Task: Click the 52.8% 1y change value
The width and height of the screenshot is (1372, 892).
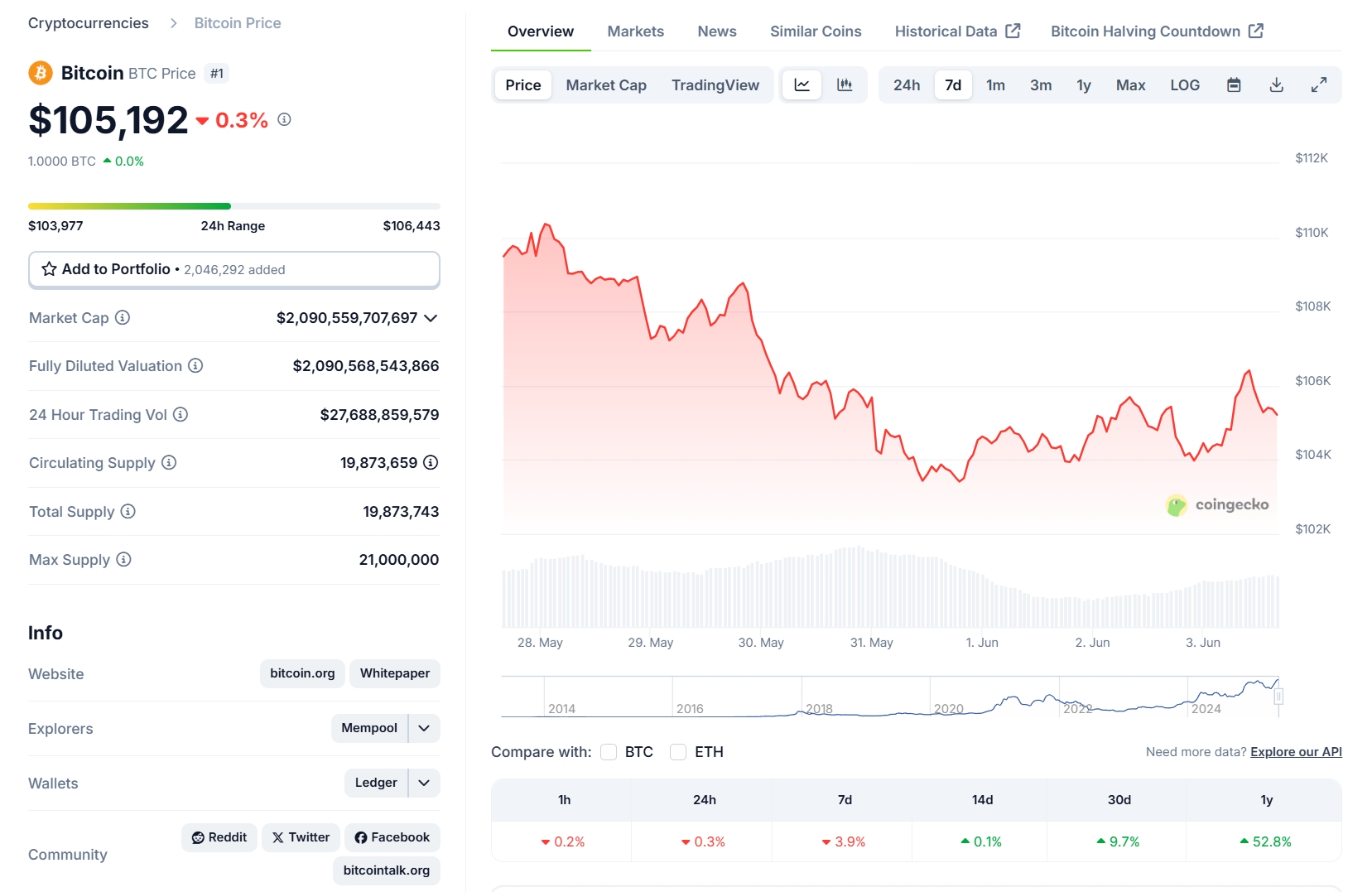Action: click(x=1265, y=841)
